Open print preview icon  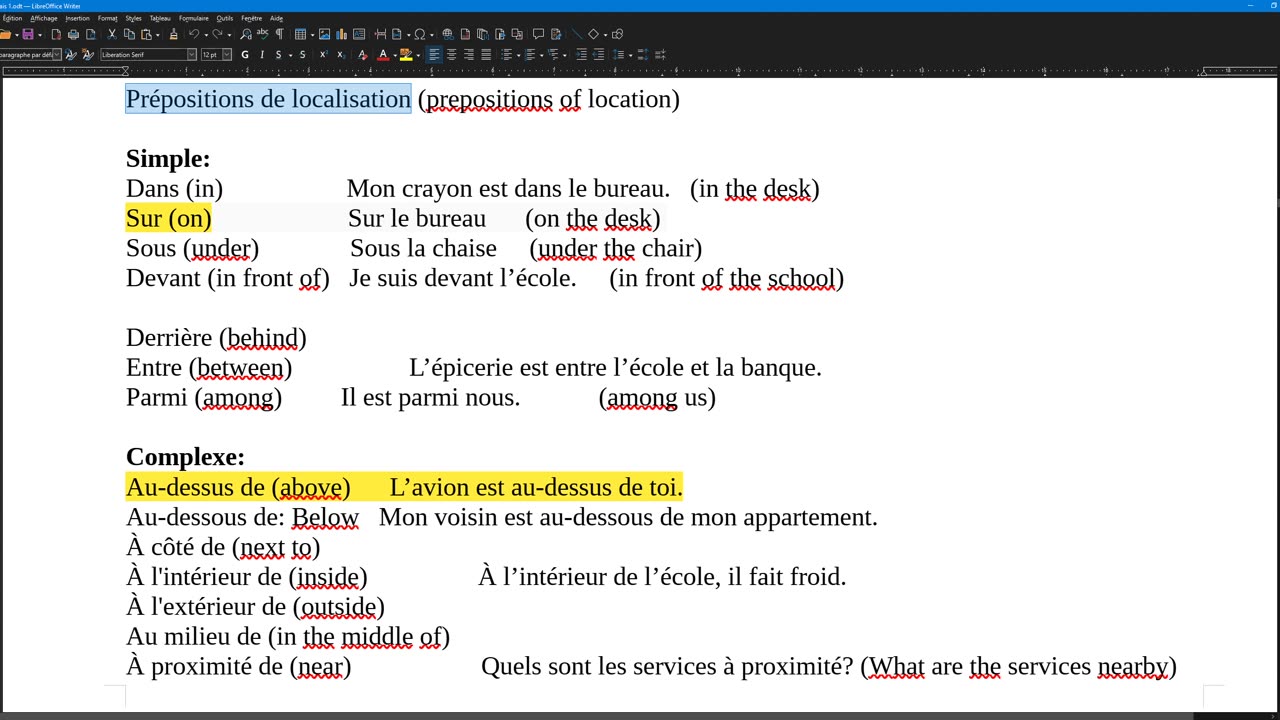point(91,34)
